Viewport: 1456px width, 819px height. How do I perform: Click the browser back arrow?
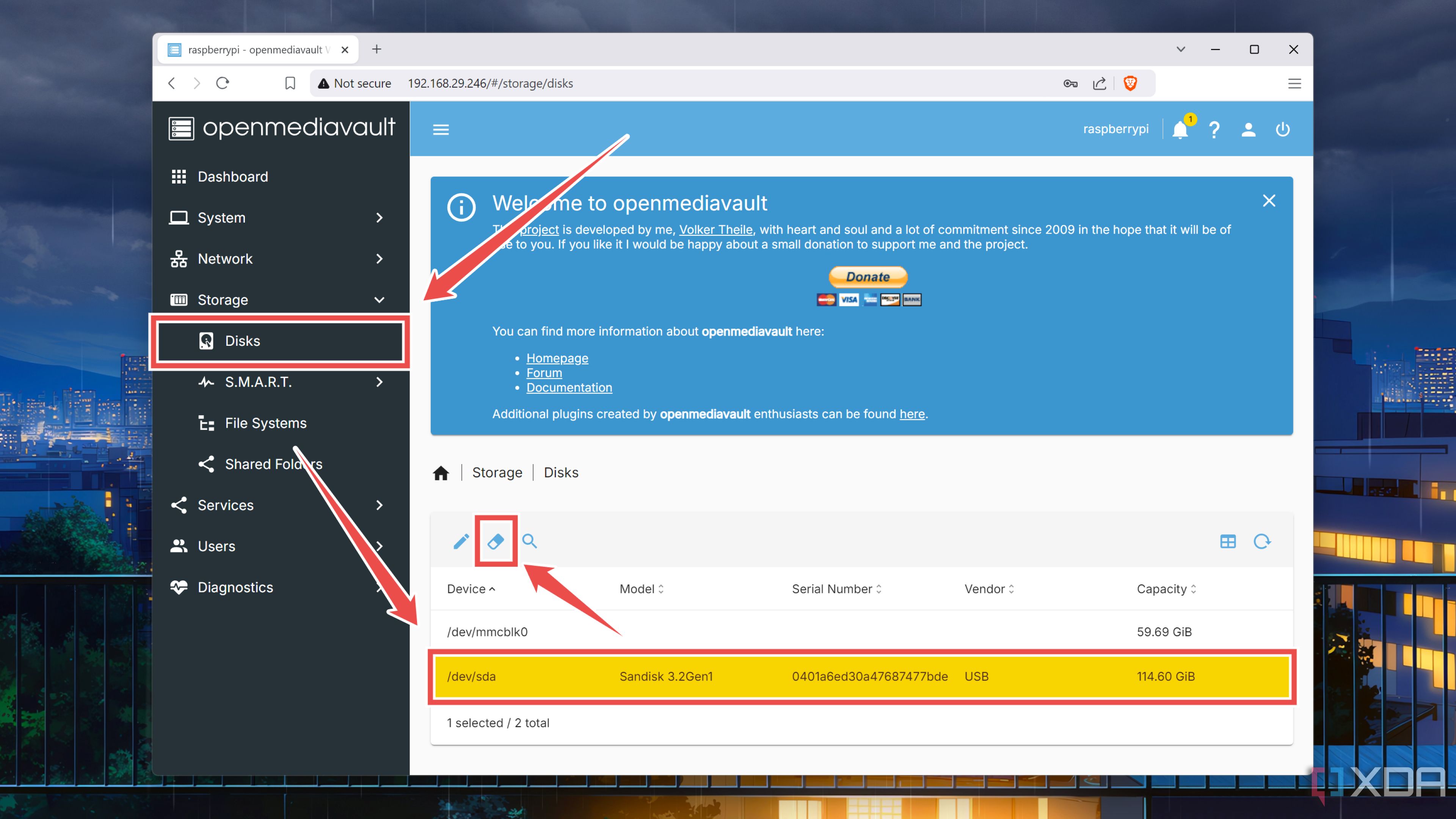pyautogui.click(x=172, y=83)
